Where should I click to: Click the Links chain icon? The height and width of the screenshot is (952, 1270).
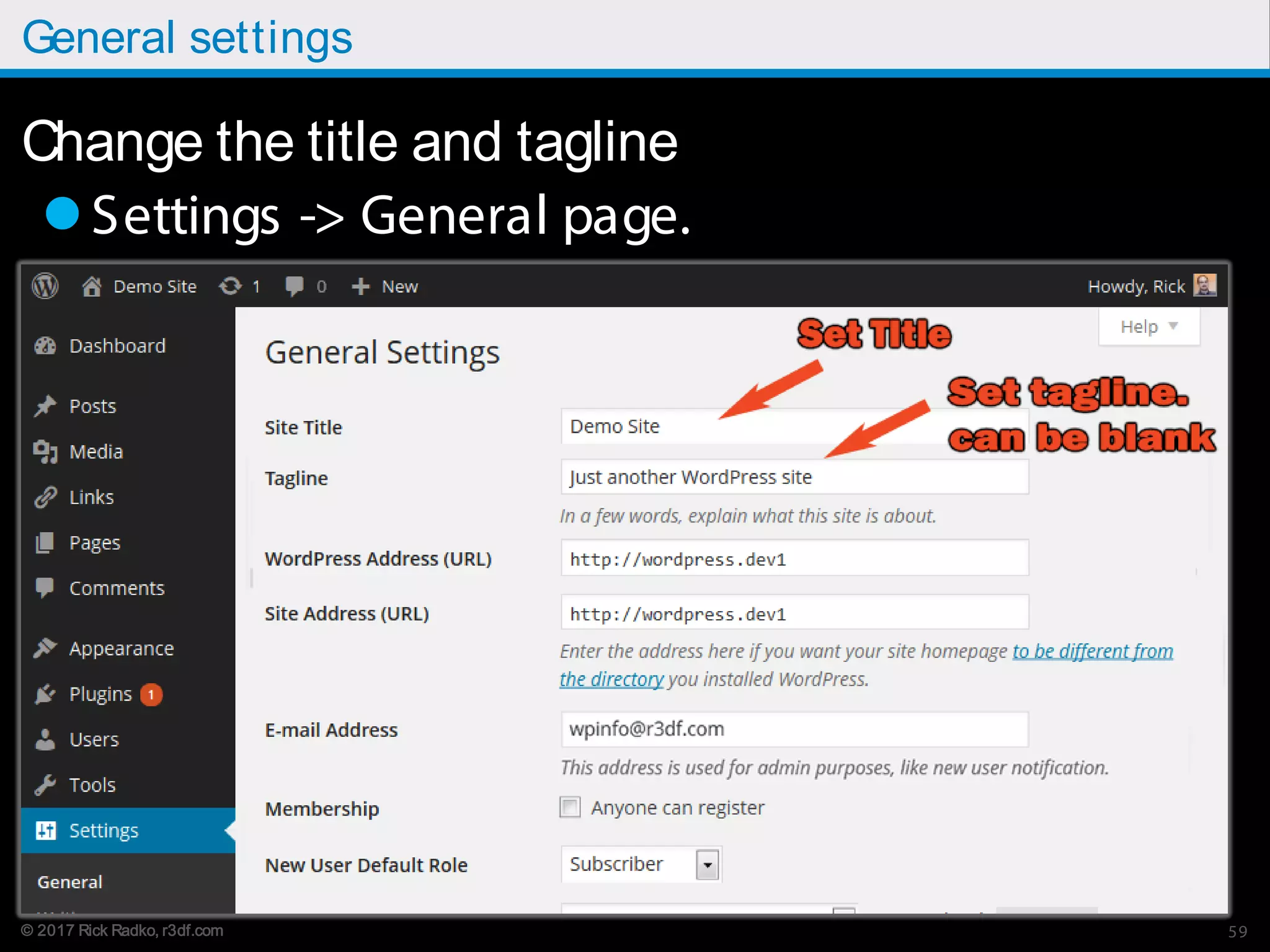click(x=45, y=497)
